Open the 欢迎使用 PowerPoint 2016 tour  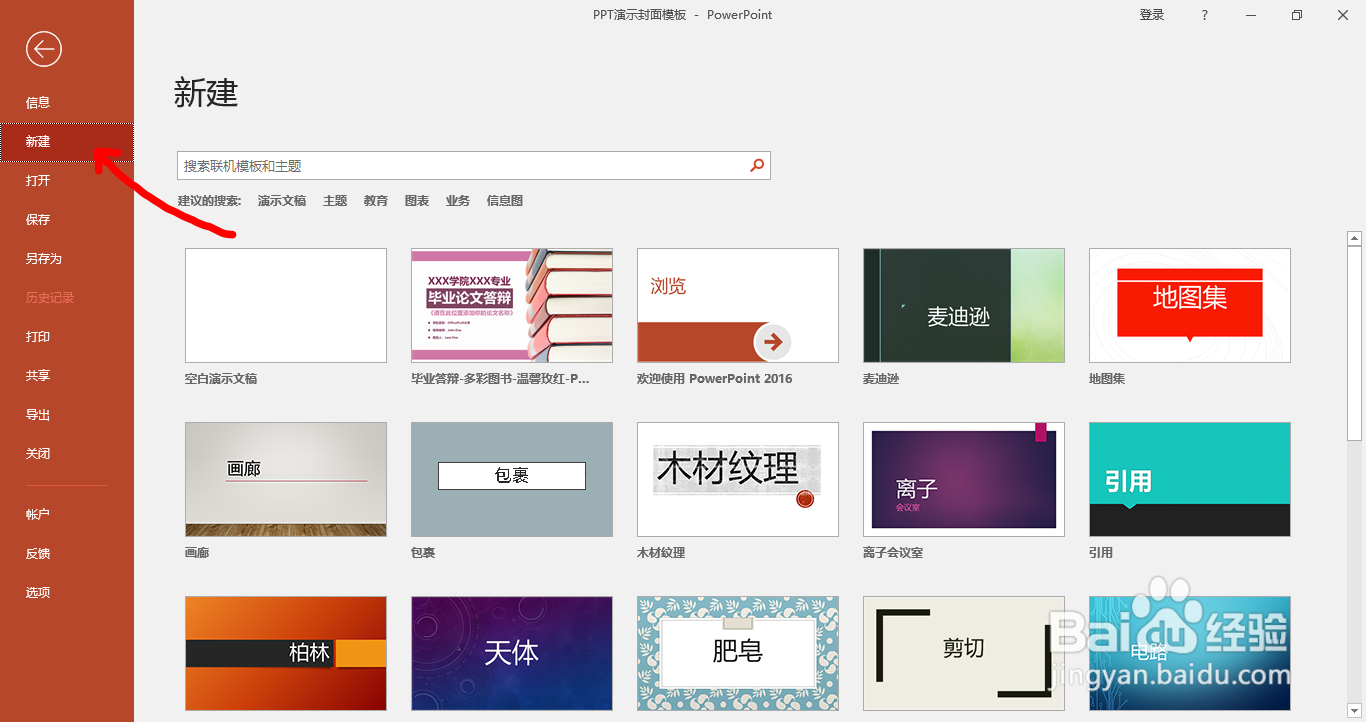point(738,305)
